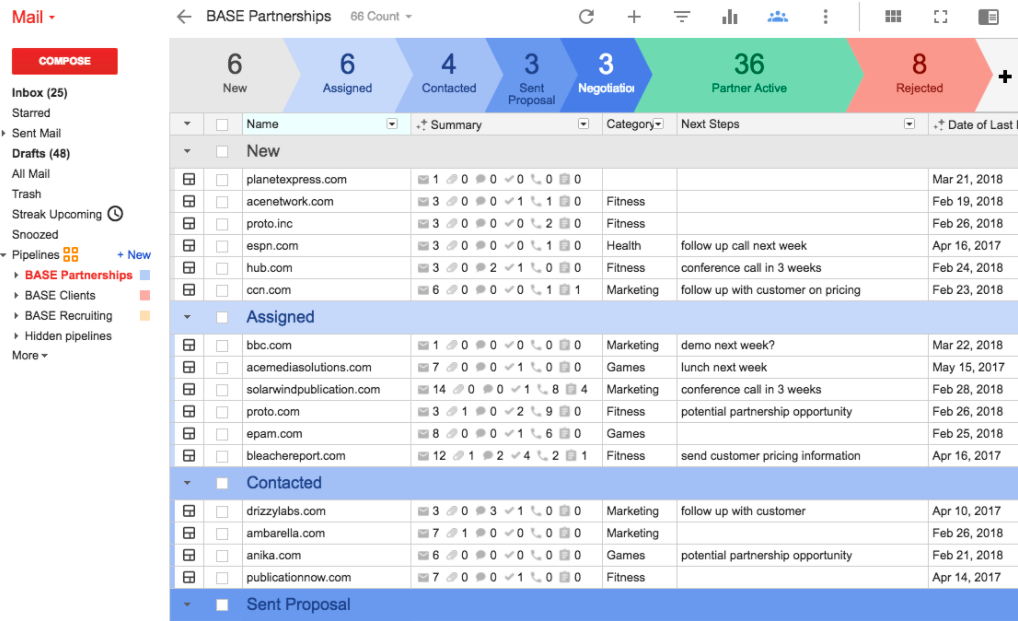Add a new box with the plus icon
This screenshot has height=621, width=1018.
tap(634, 17)
